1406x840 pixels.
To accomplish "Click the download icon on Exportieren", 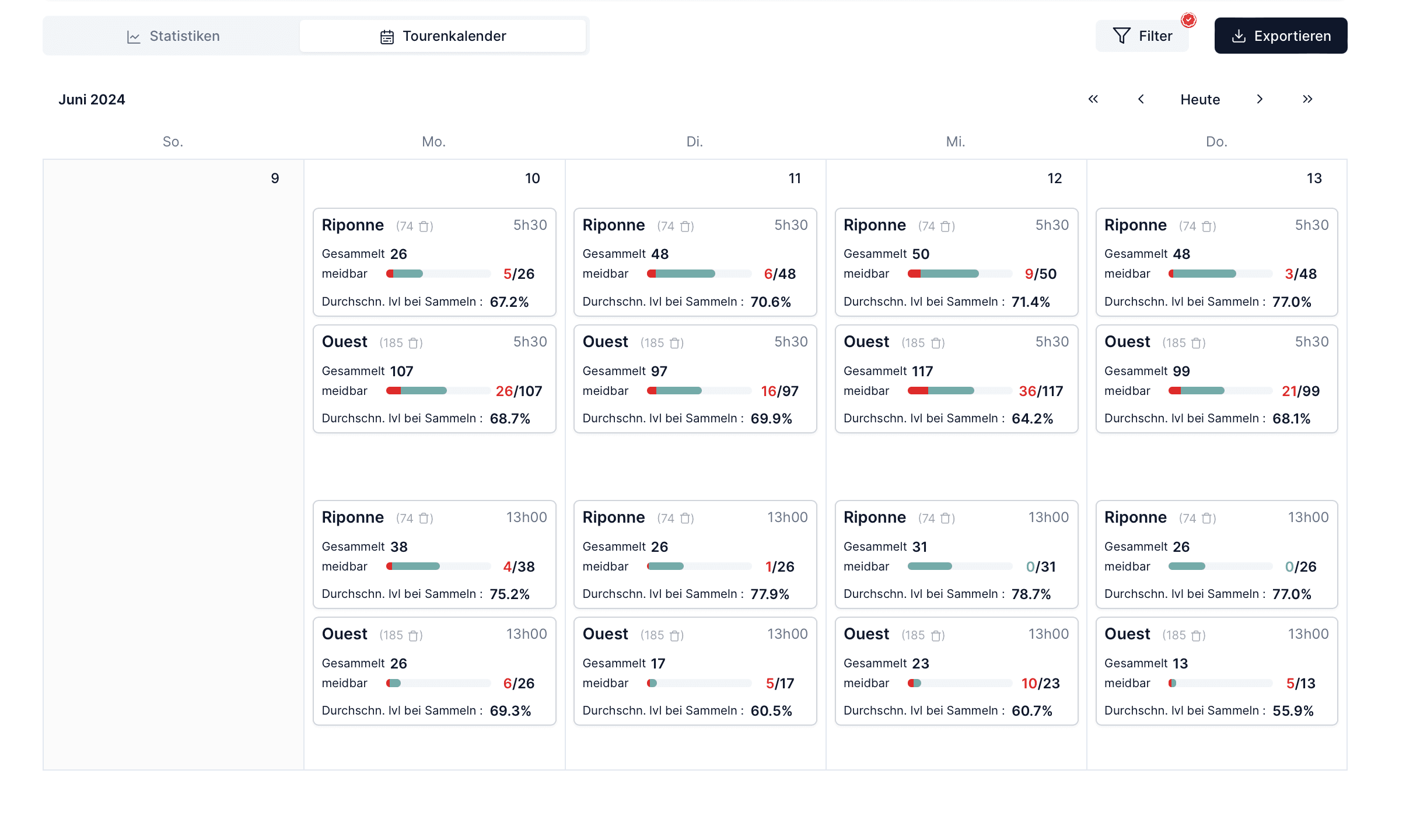I will click(1238, 36).
